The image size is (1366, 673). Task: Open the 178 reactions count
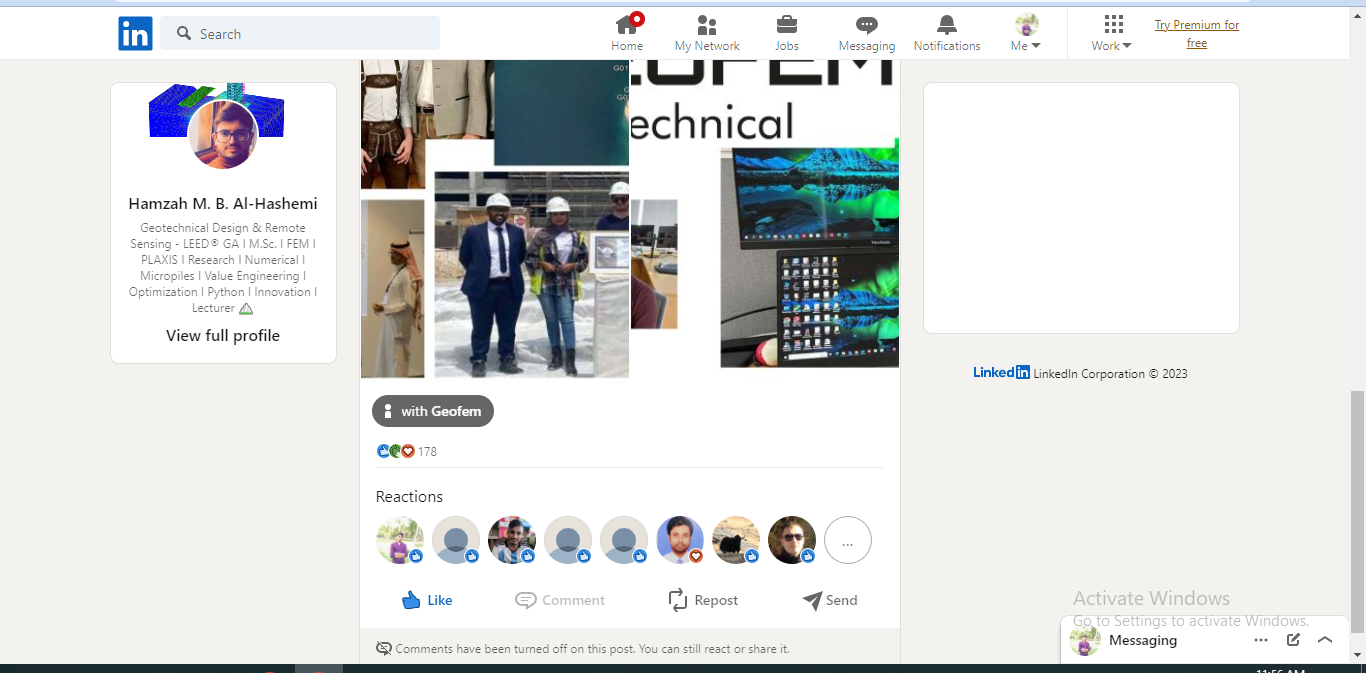(427, 451)
